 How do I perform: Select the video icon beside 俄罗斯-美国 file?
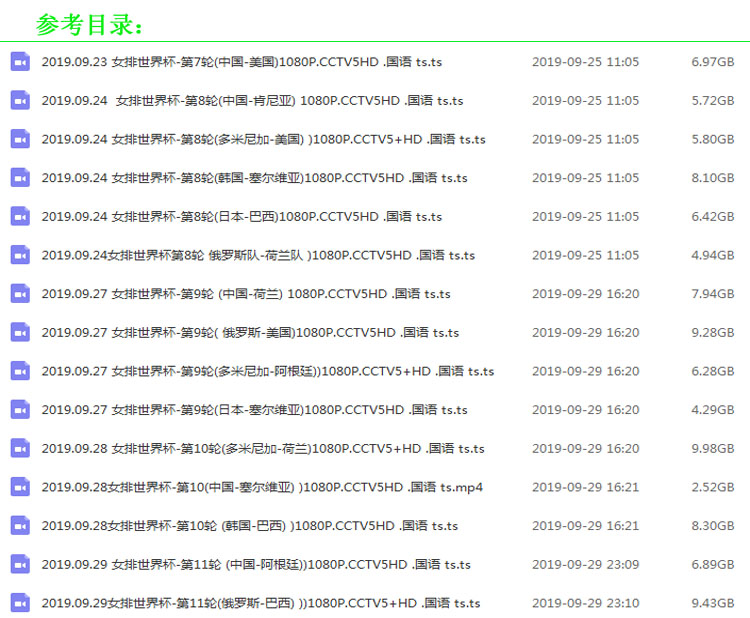20,333
